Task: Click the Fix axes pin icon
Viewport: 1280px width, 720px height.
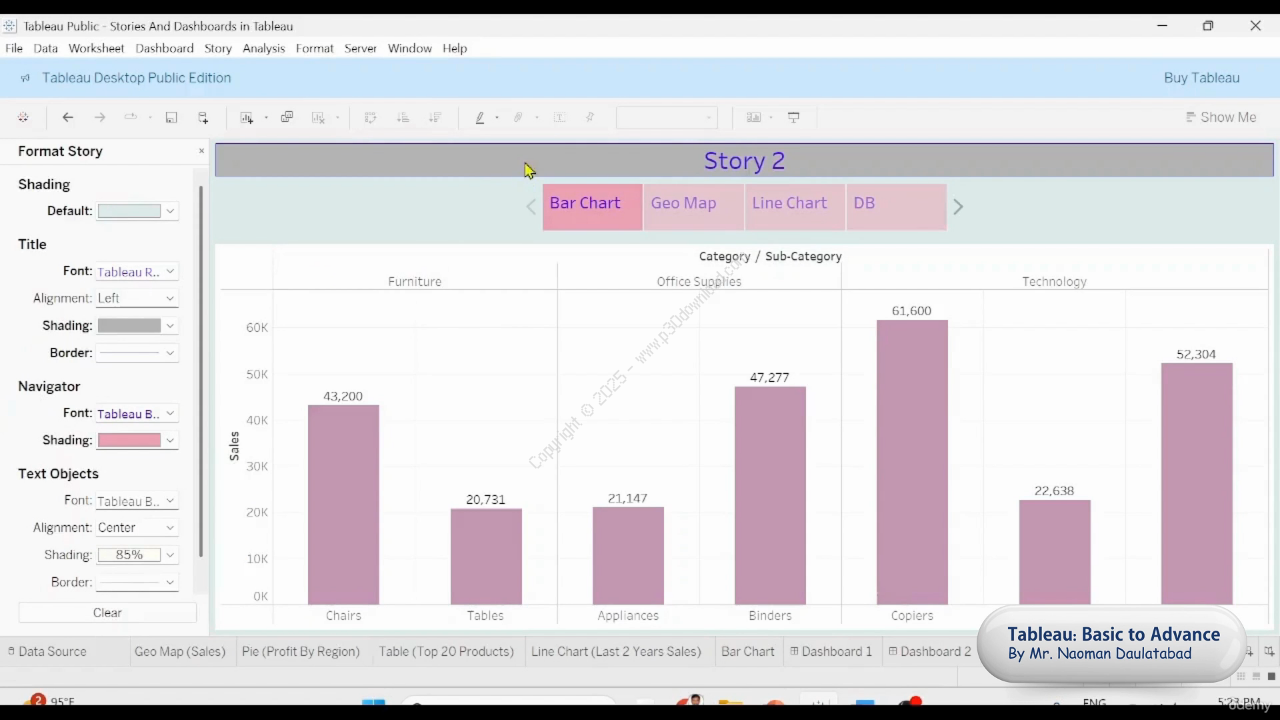Action: [590, 117]
